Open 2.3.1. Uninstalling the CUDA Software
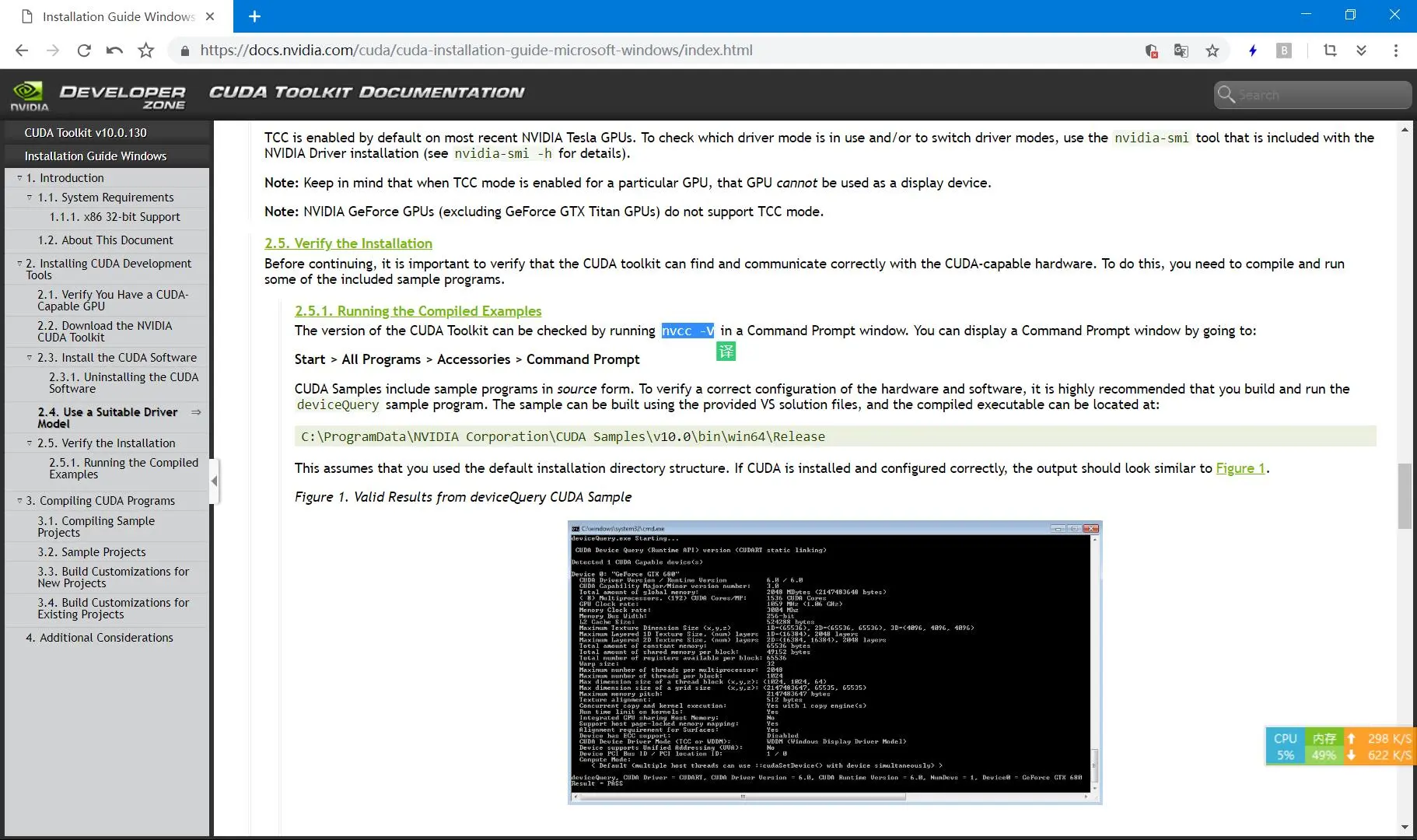This screenshot has width=1417, height=840. 124,383
